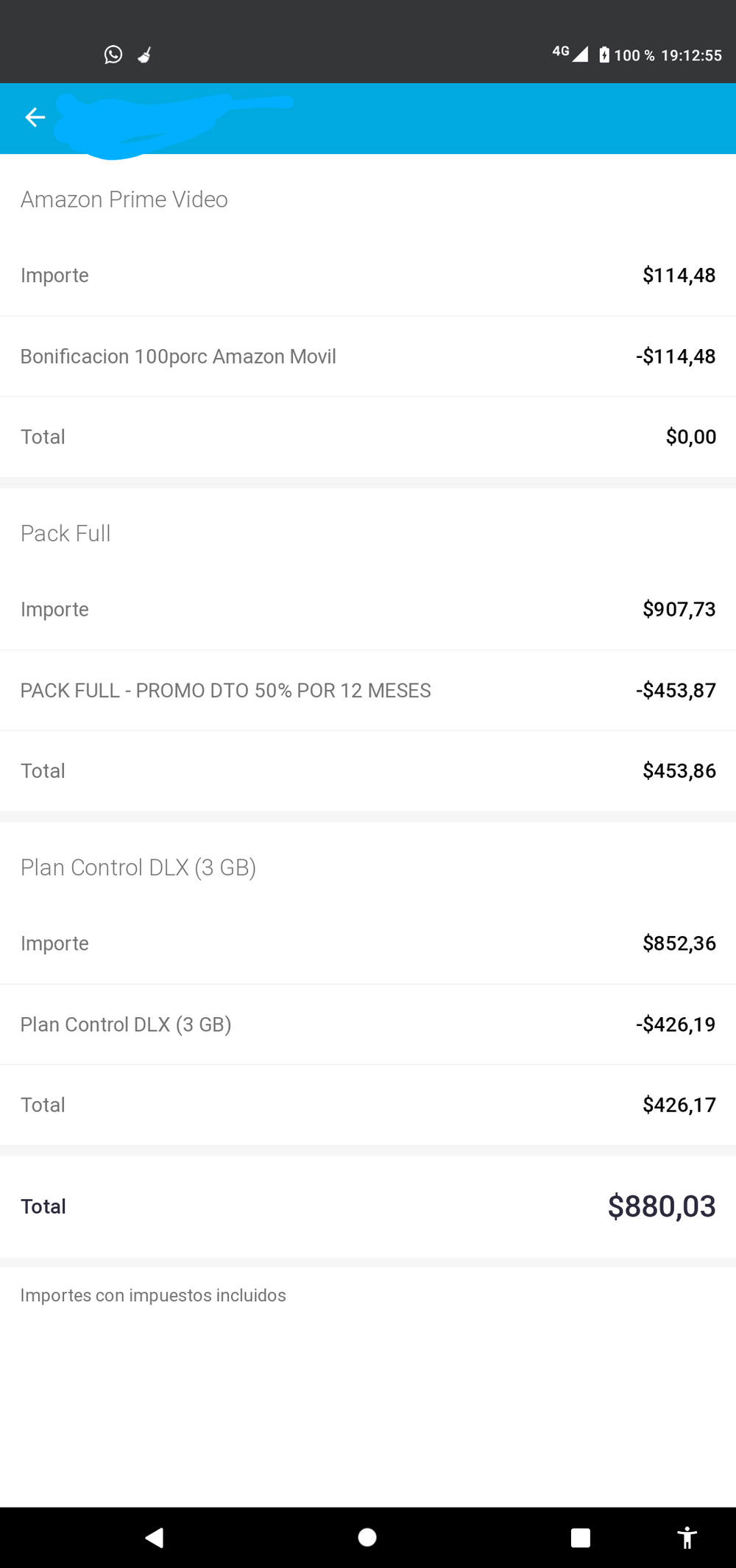Screen dimensions: 736x1568
Task: Tap the Pack Full section heading
Action: tap(66, 533)
